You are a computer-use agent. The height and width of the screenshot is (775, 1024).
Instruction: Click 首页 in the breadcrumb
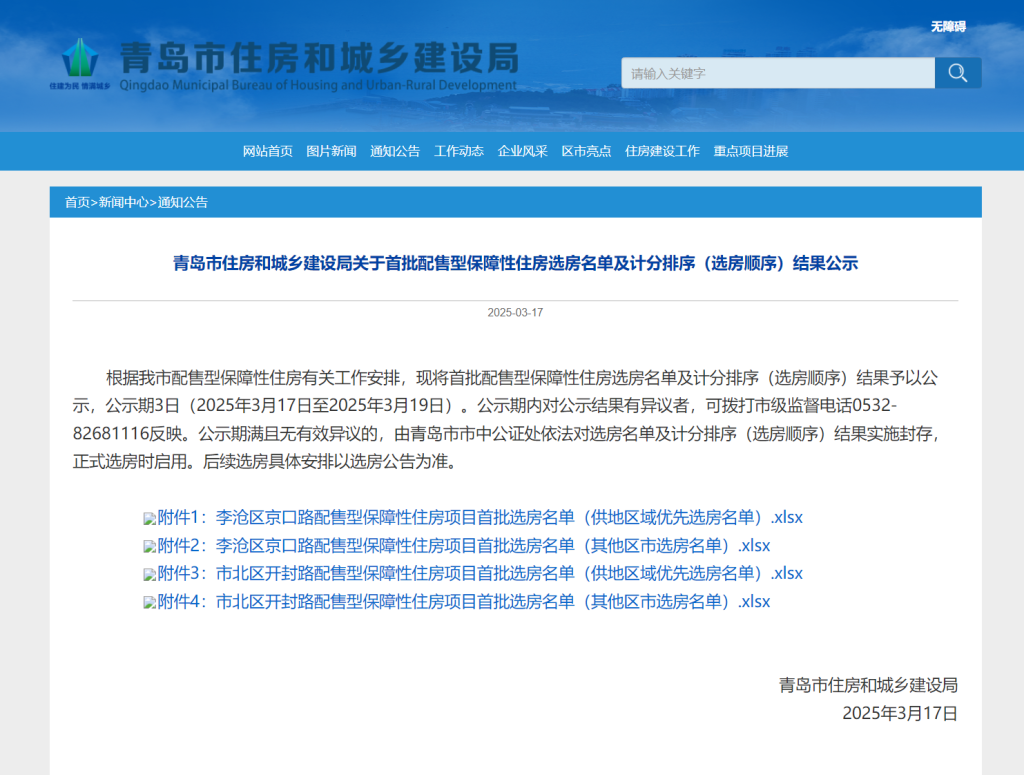77,202
